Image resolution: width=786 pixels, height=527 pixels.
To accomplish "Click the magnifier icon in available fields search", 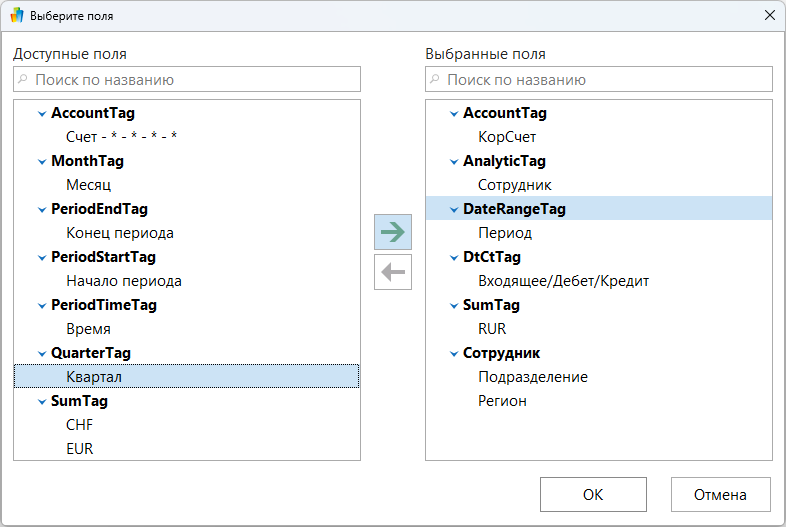I will pyautogui.click(x=23, y=79).
